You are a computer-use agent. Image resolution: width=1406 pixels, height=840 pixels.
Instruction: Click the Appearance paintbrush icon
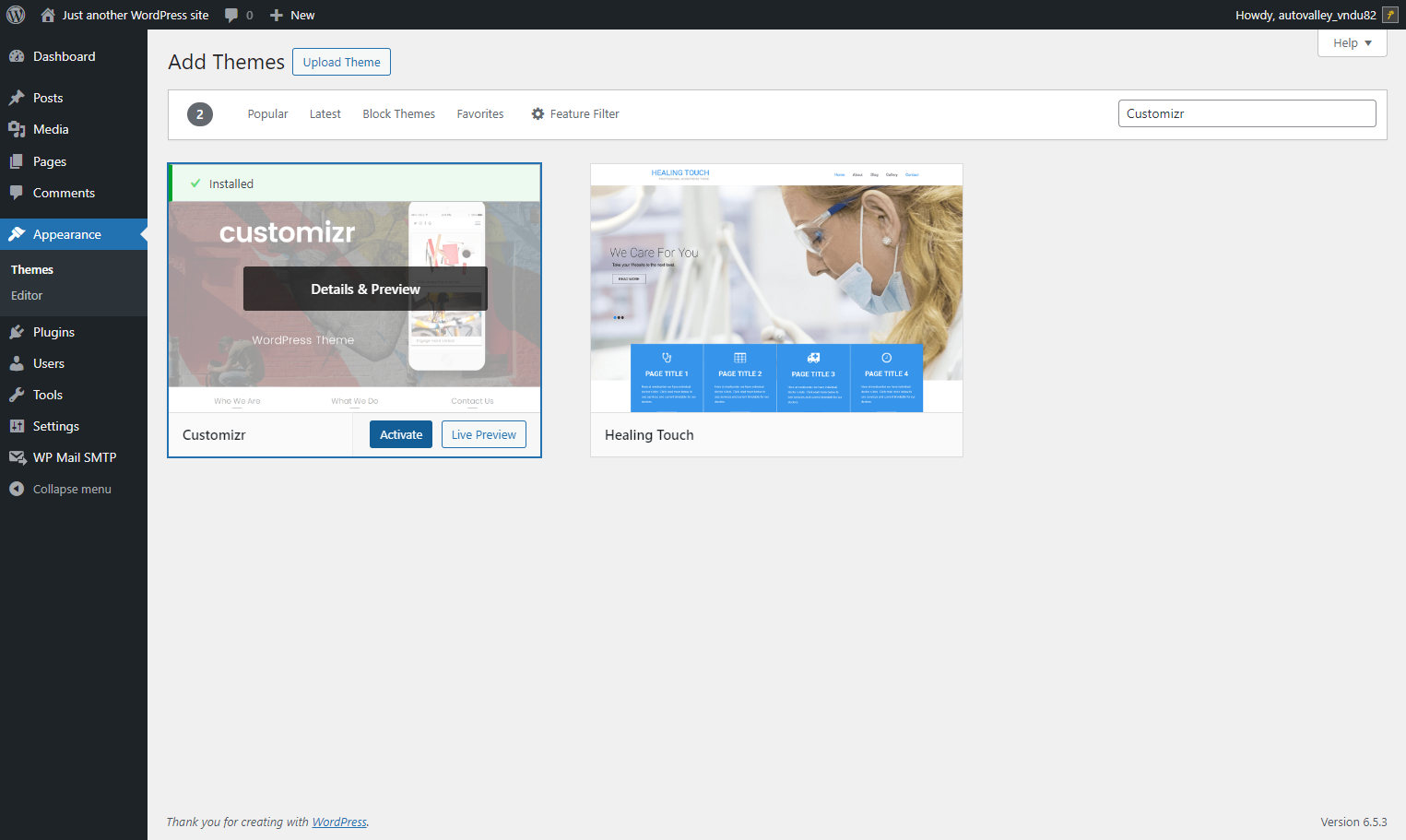(x=17, y=234)
